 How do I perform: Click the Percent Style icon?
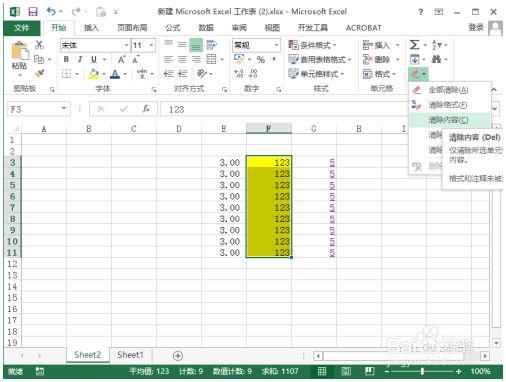click(x=261, y=60)
